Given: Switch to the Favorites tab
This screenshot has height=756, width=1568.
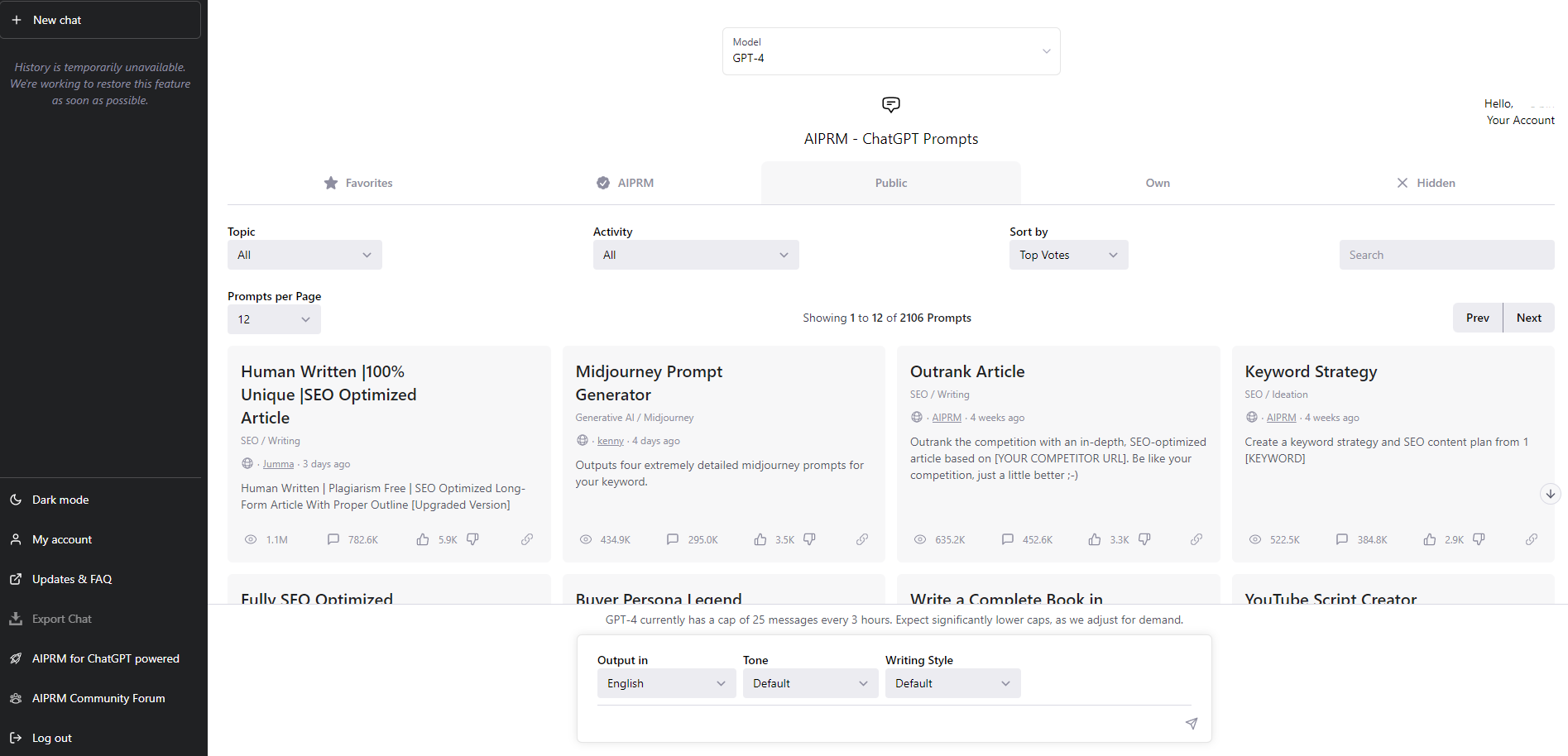Looking at the screenshot, I should (x=357, y=183).
